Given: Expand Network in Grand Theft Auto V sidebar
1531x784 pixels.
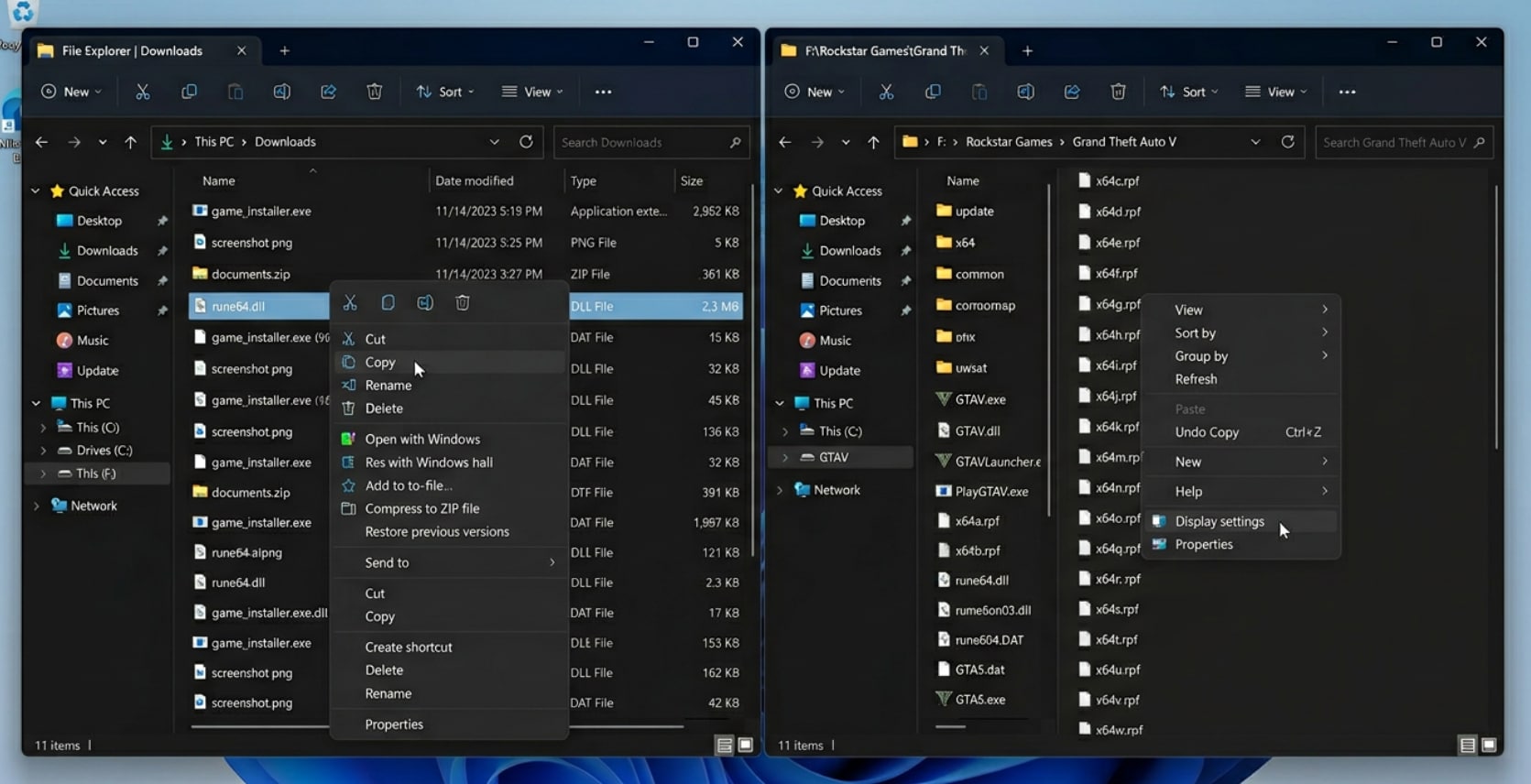Looking at the screenshot, I should (780, 490).
